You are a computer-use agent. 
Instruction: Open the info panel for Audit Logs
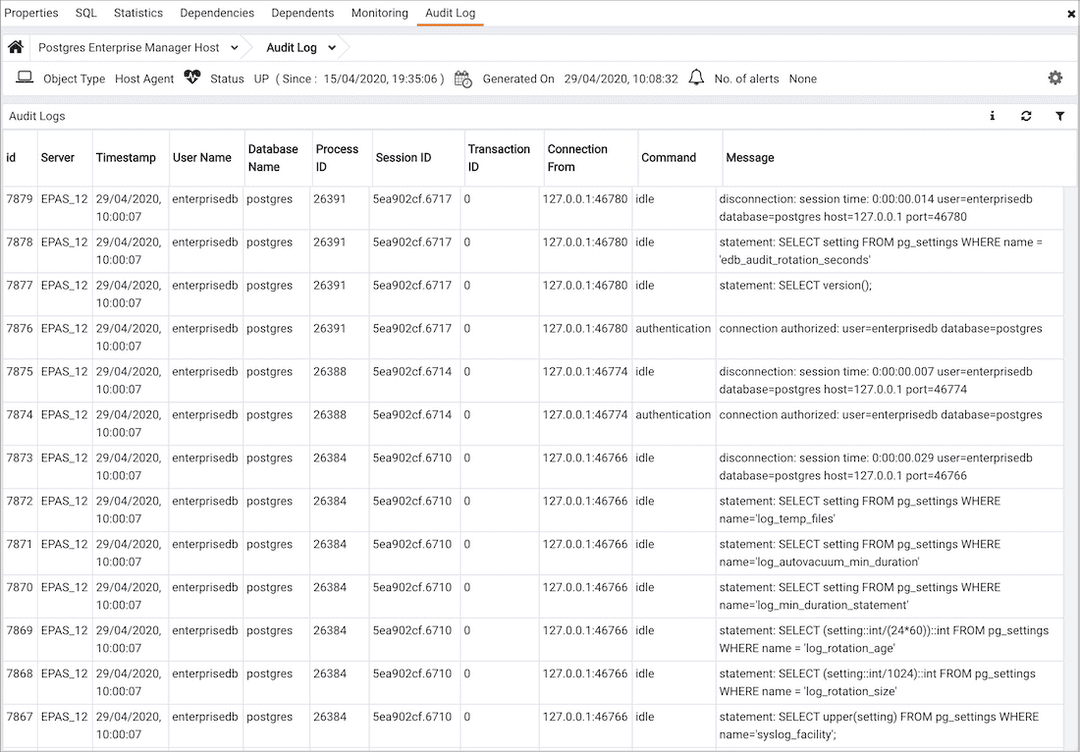992,116
